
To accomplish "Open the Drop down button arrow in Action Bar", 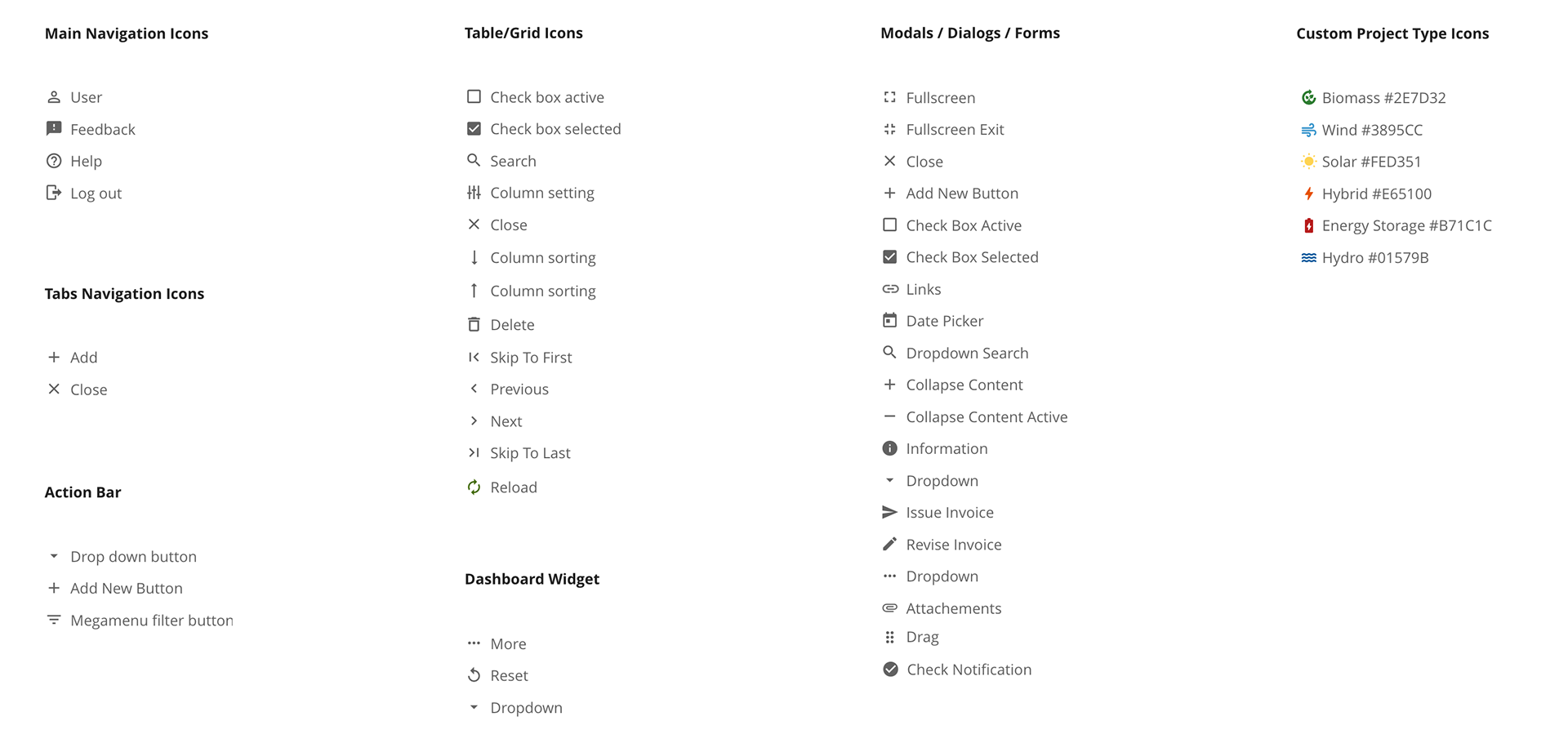I will click(54, 557).
